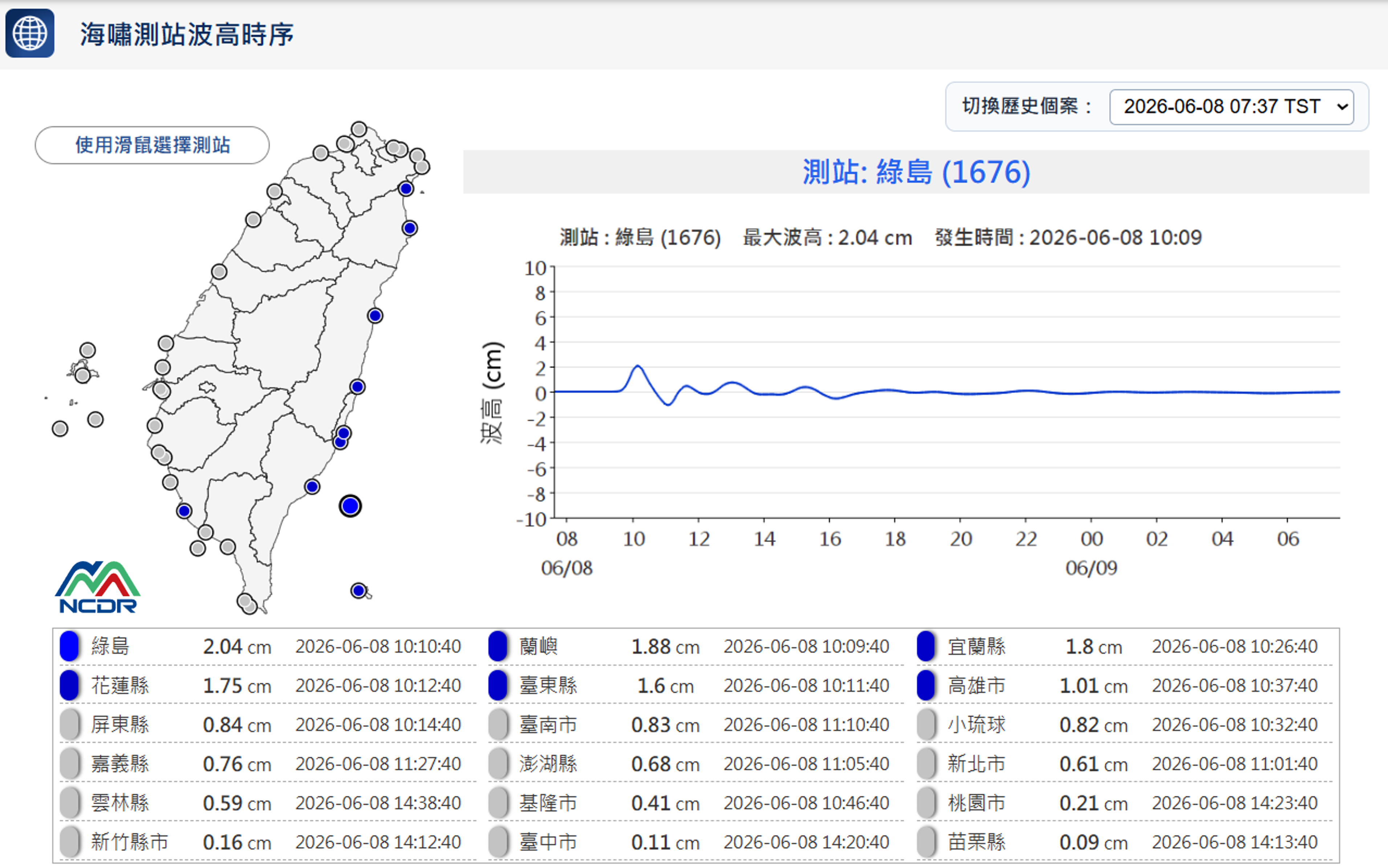The height and width of the screenshot is (868, 1388).
Task: Click the 宜蘭縣 blue indicator in table
Action: tap(926, 646)
